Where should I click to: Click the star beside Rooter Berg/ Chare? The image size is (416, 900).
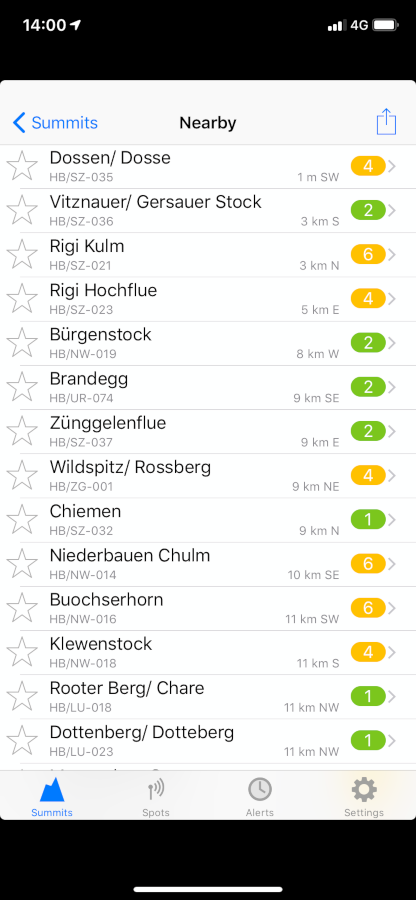pyautogui.click(x=22, y=696)
